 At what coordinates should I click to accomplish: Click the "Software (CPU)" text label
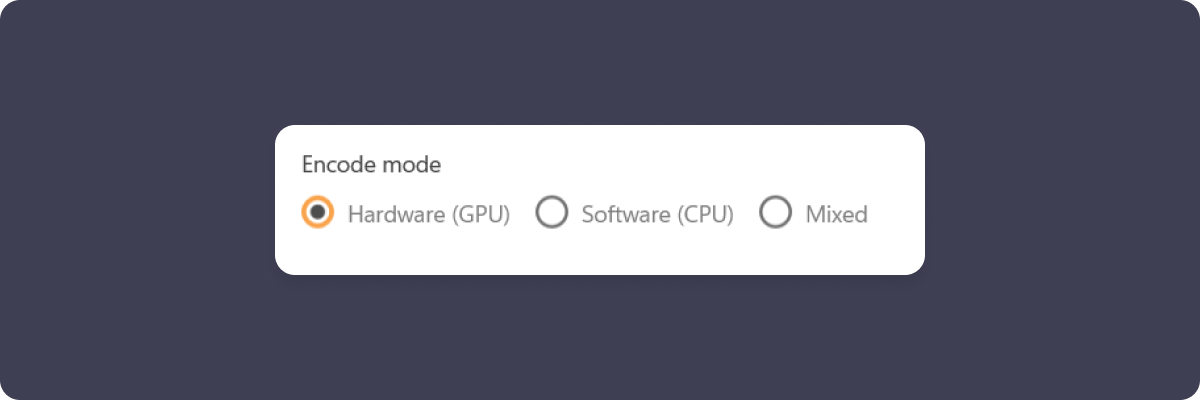[x=657, y=214]
